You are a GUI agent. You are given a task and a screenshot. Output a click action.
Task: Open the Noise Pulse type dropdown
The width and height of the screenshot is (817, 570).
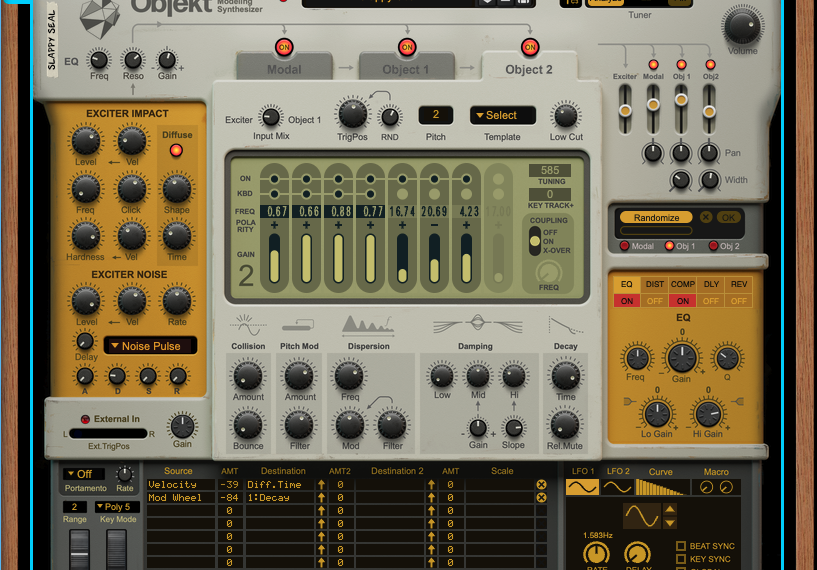tap(150, 346)
